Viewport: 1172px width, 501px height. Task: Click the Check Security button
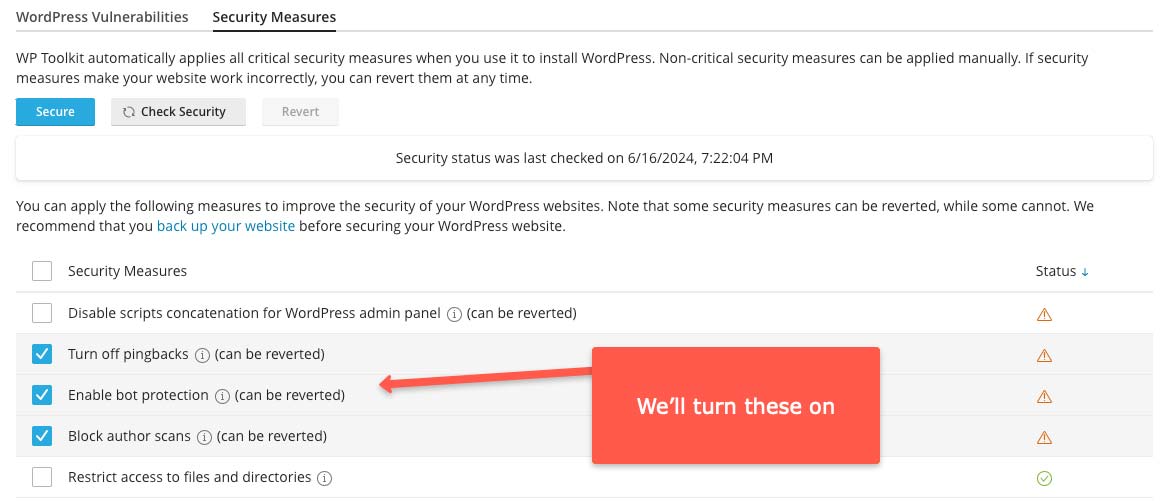(x=178, y=112)
